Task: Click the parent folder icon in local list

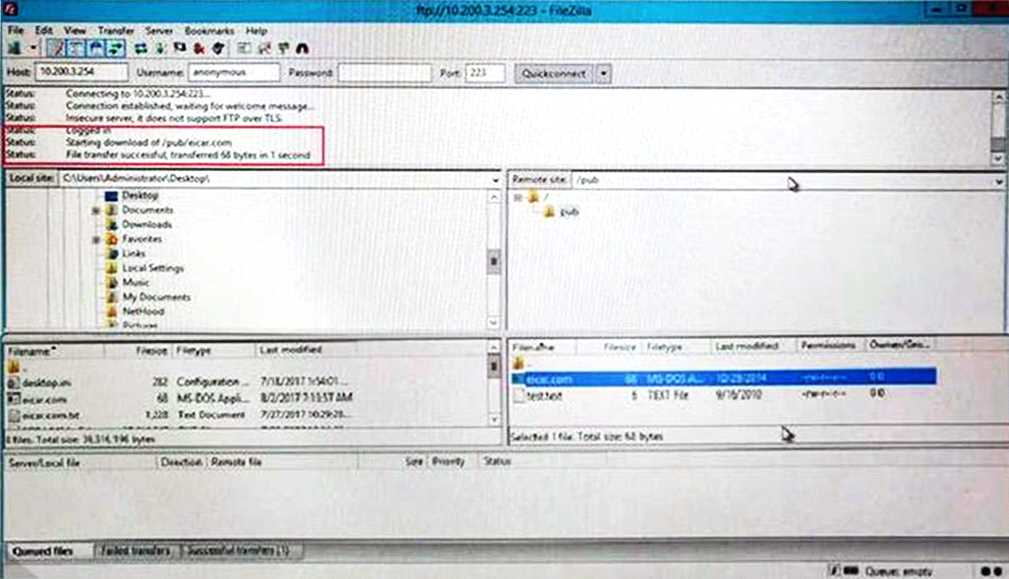Action: coord(14,367)
